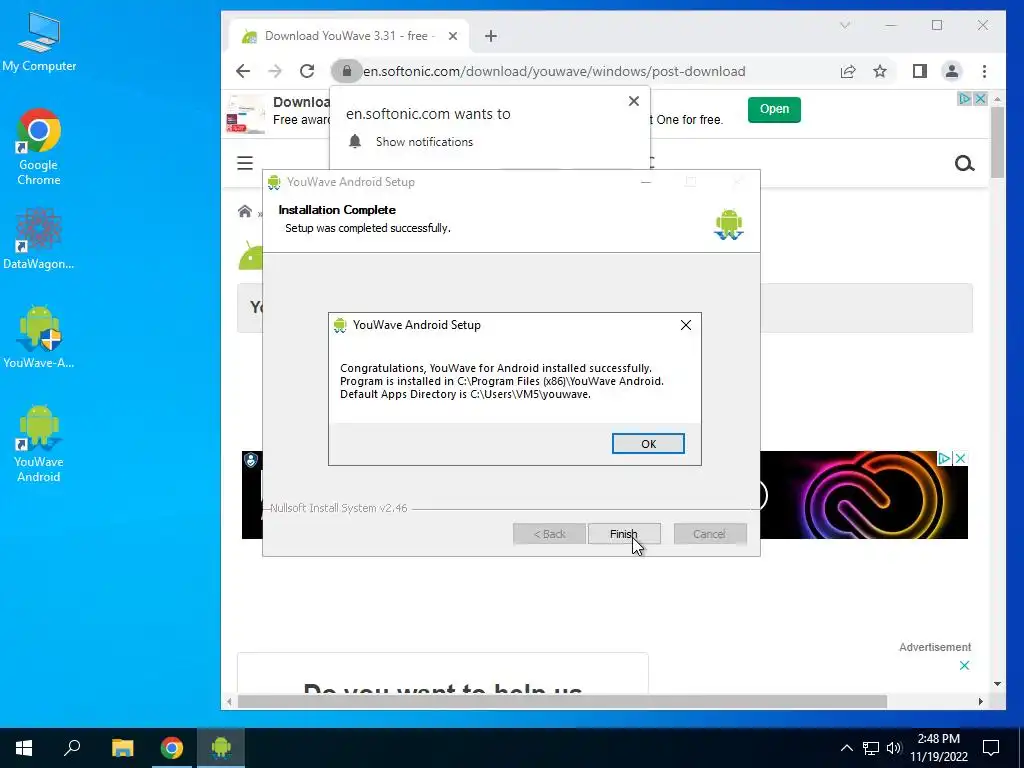Open Chrome tab search chevron

(844, 25)
